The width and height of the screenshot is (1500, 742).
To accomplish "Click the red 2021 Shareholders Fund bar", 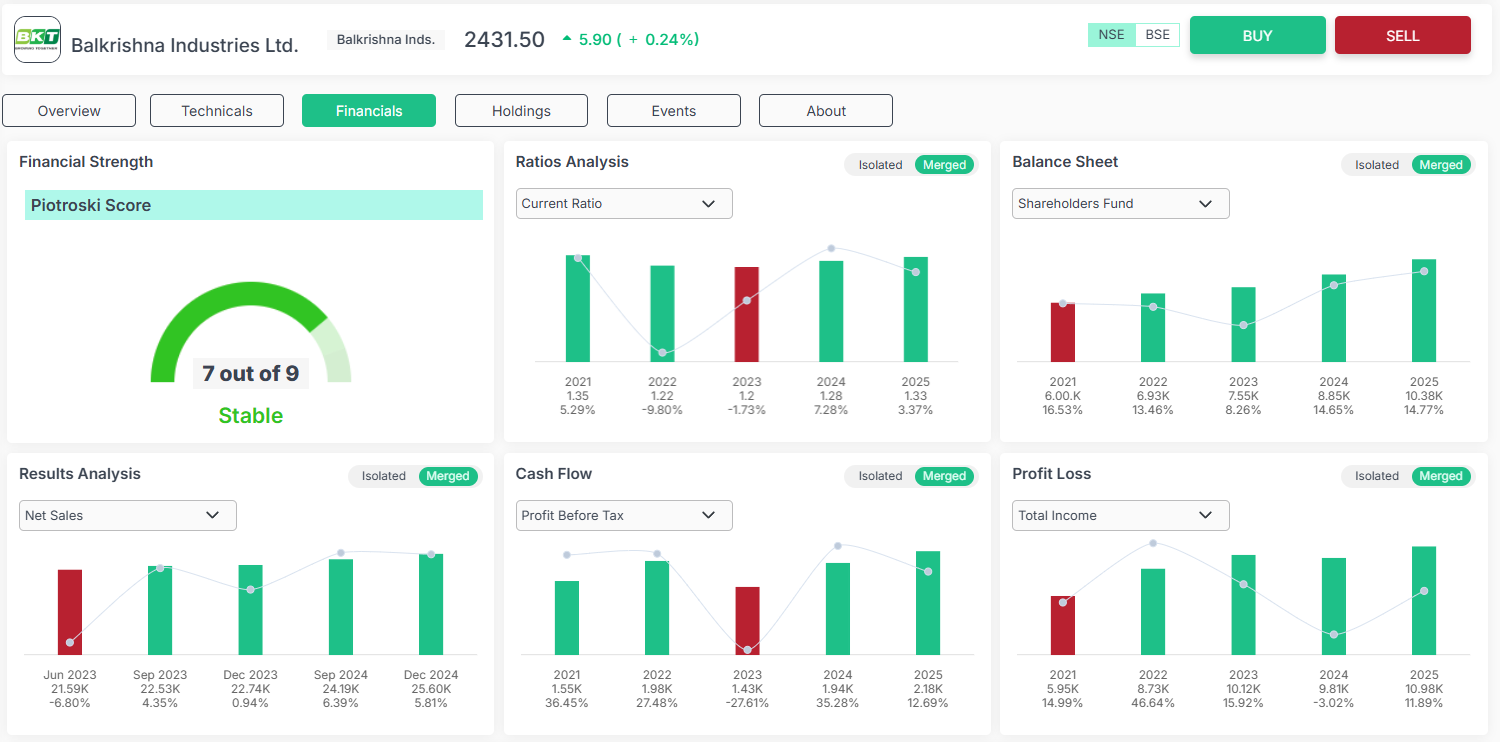I will 1063,332.
